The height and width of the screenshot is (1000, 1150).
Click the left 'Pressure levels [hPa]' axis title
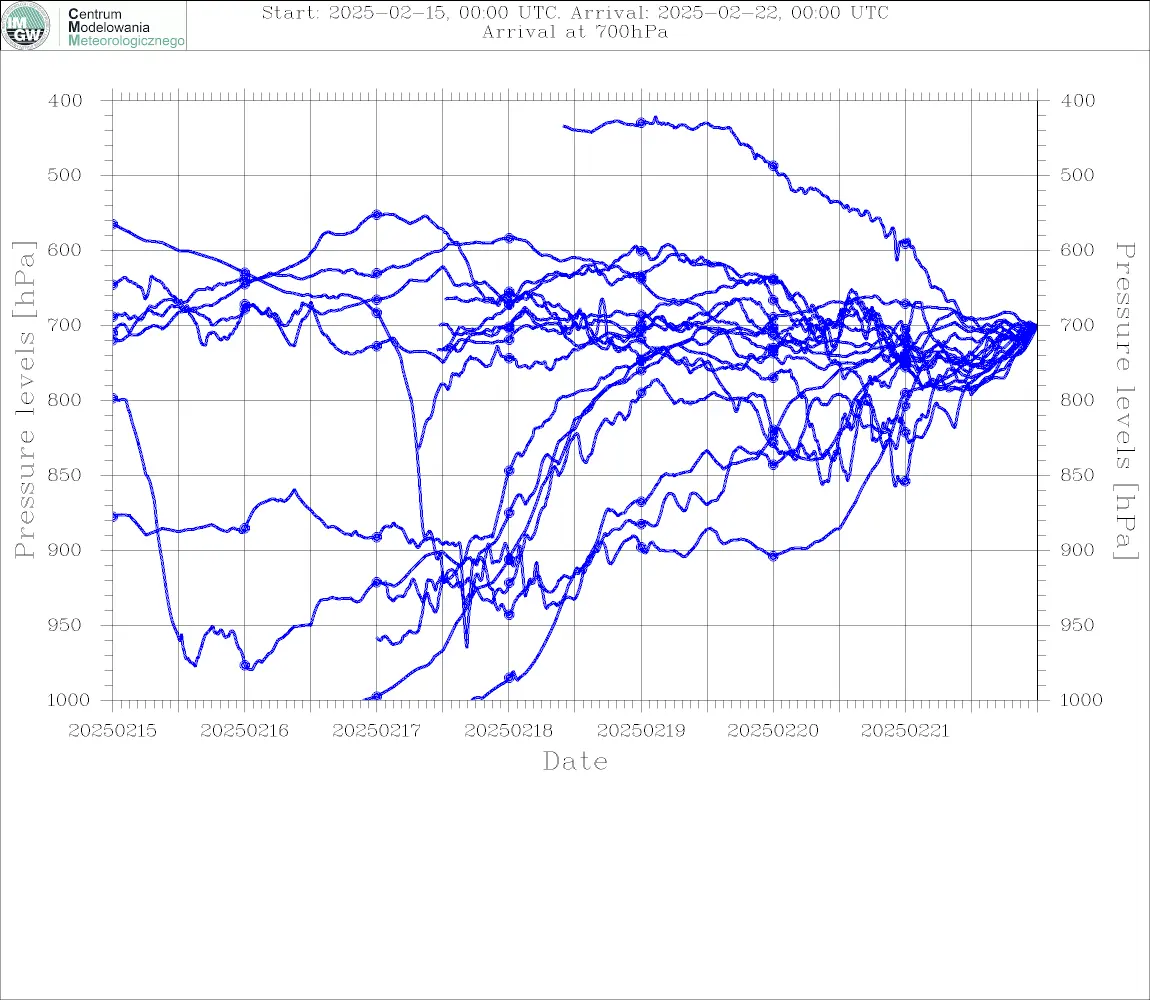(x=24, y=400)
